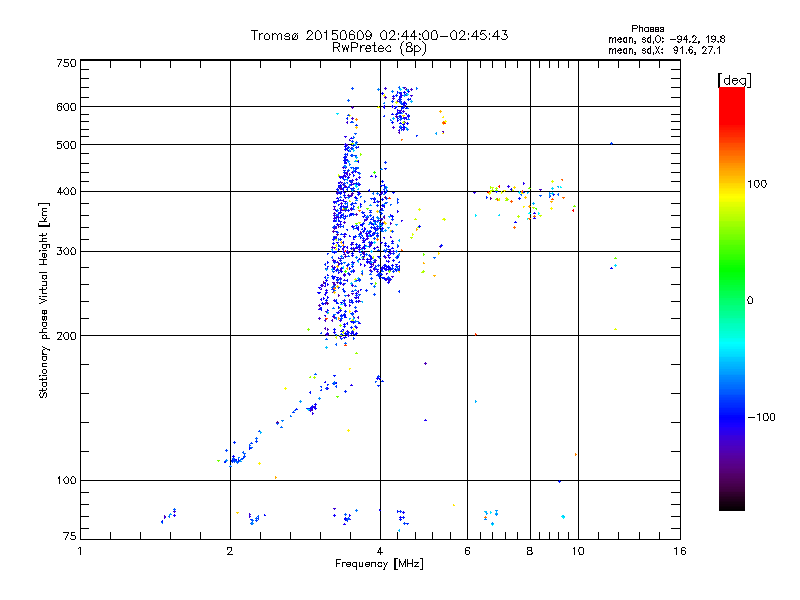Click the x-axis tick label '10'
The height and width of the screenshot is (600, 800).
[578, 551]
